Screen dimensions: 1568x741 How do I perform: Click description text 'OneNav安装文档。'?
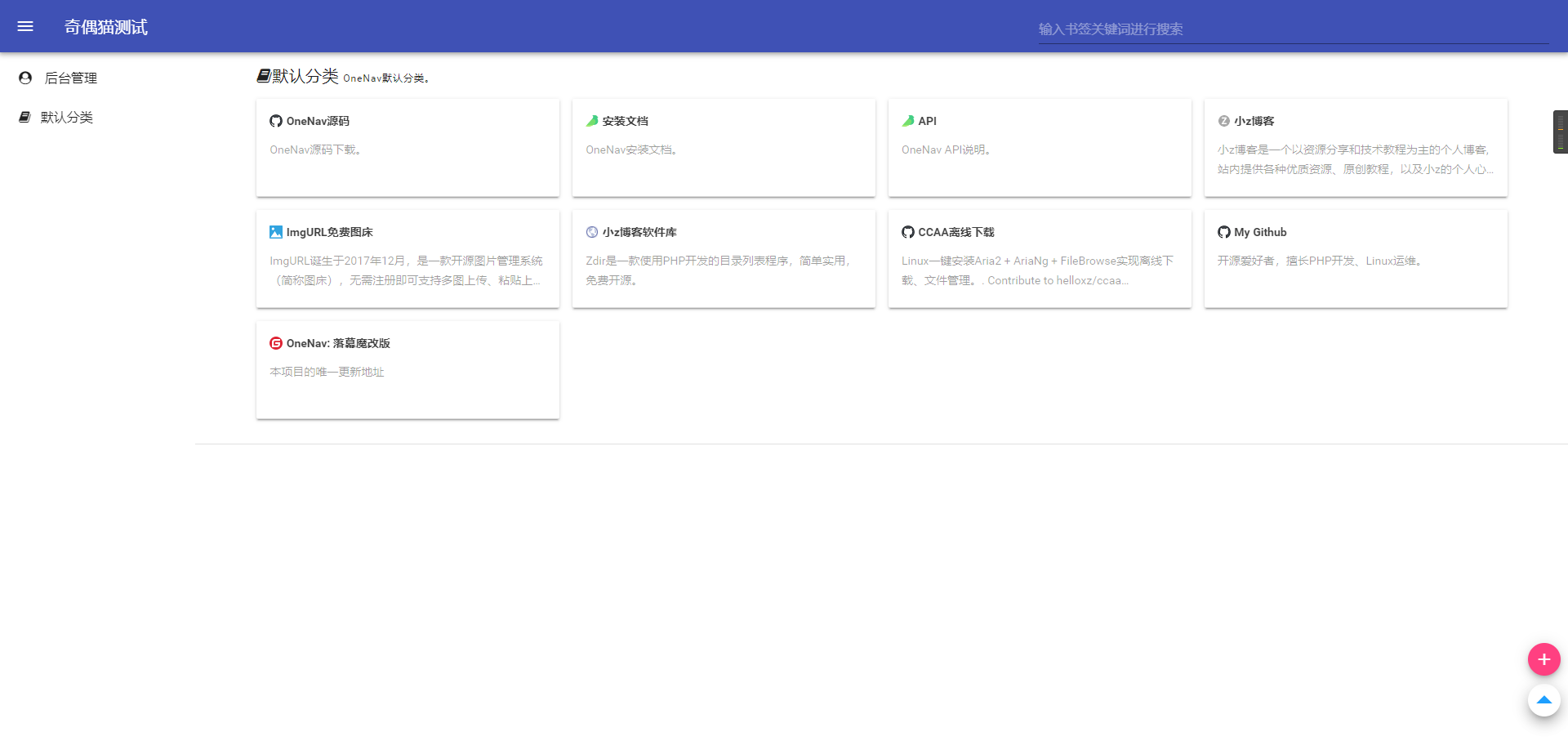pos(633,150)
